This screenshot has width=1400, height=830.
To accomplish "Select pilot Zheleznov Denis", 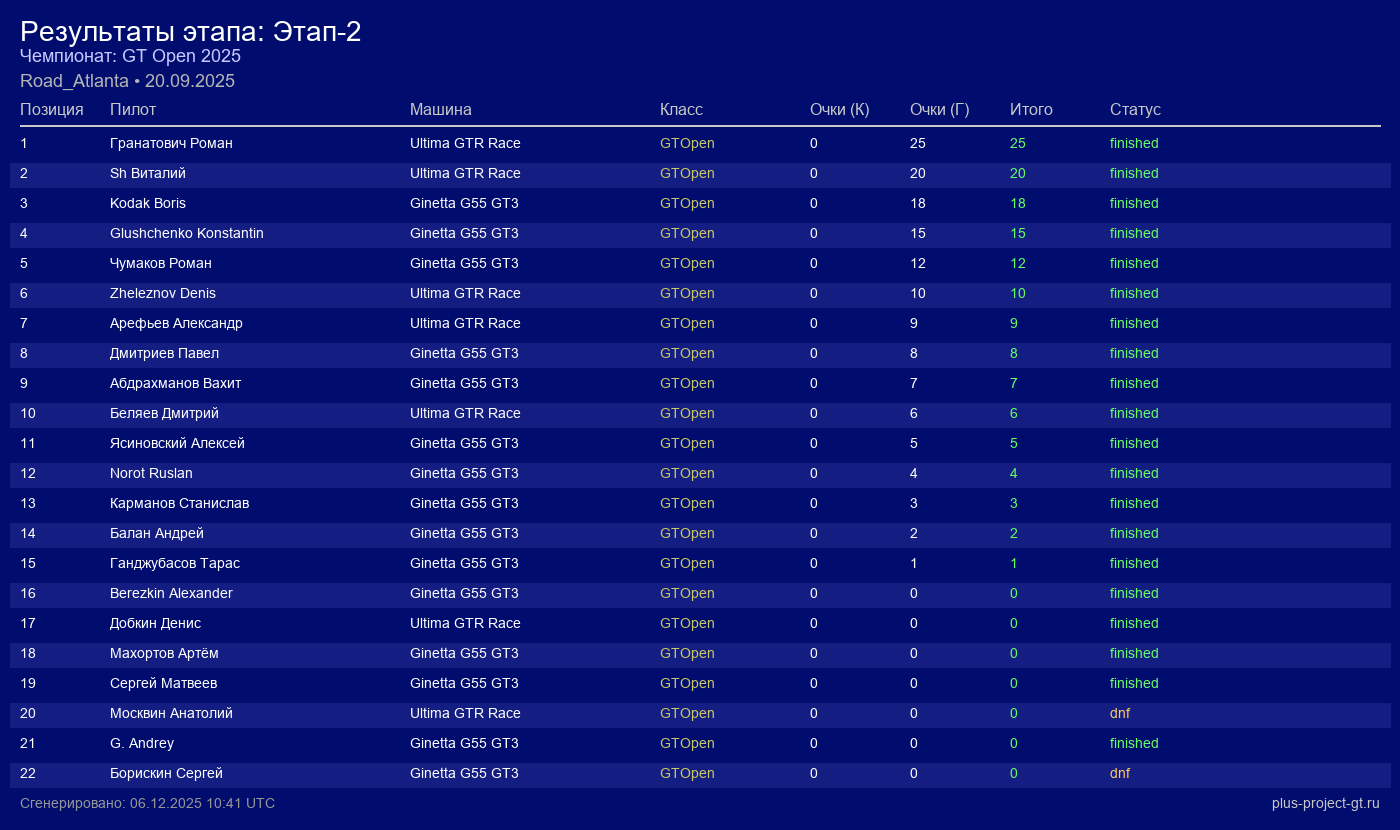I will tap(163, 293).
